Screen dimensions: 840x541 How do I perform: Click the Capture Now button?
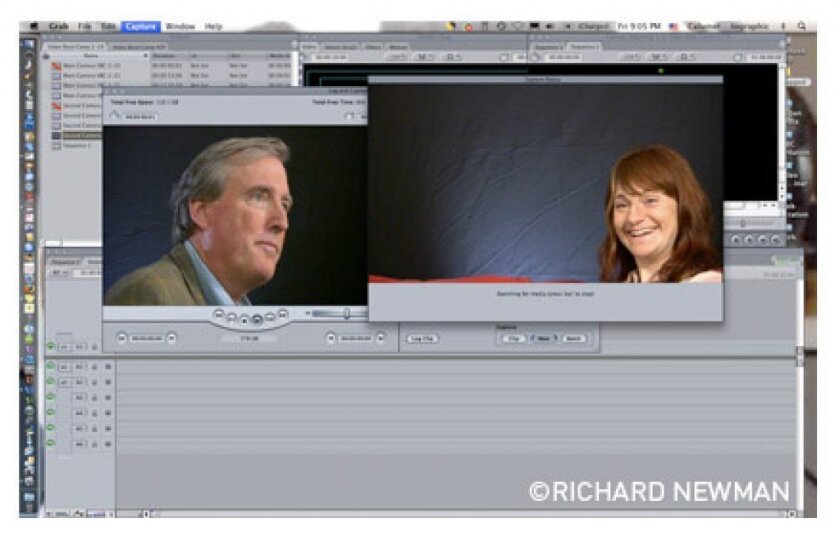click(543, 339)
